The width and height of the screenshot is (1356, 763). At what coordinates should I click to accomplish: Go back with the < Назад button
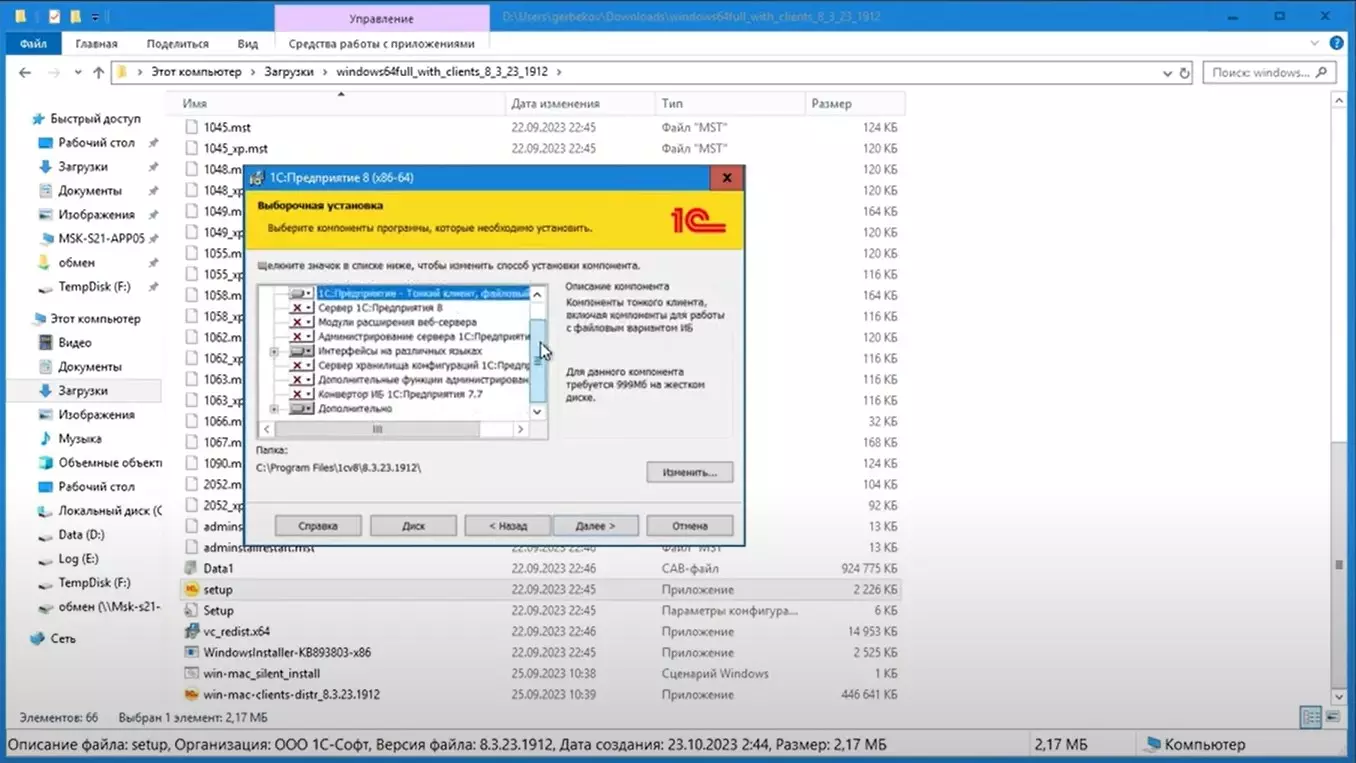point(507,525)
